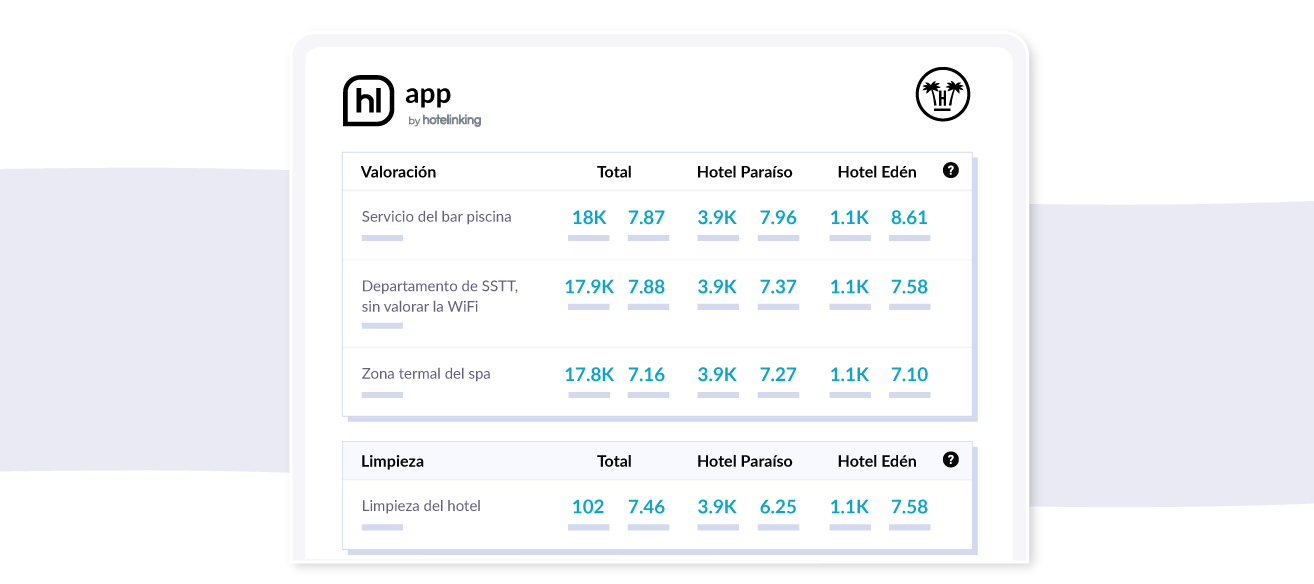1314x584 pixels.
Task: Click the Total header in Limpieza table
Action: tap(614, 461)
